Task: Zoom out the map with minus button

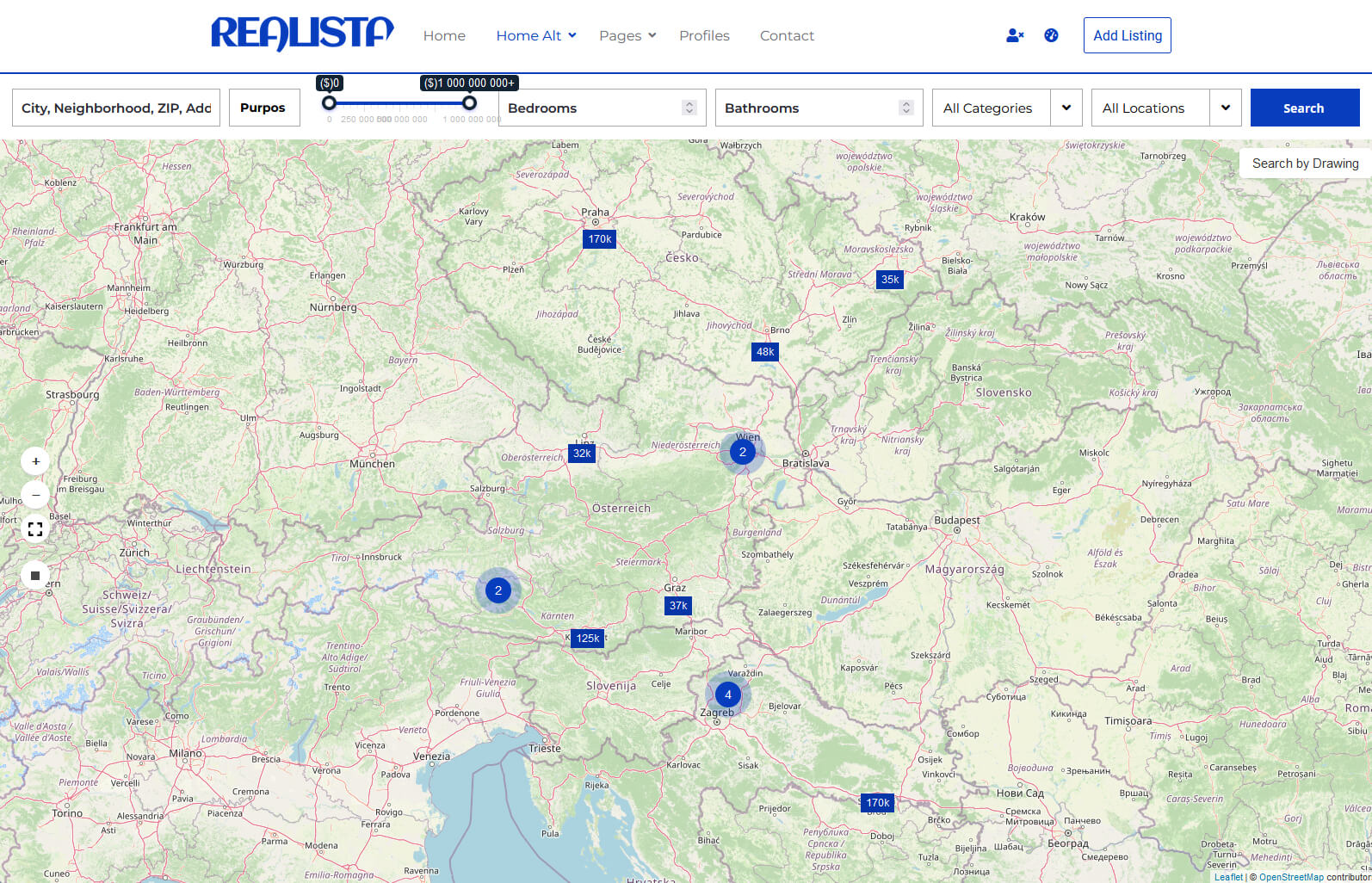Action: point(35,495)
